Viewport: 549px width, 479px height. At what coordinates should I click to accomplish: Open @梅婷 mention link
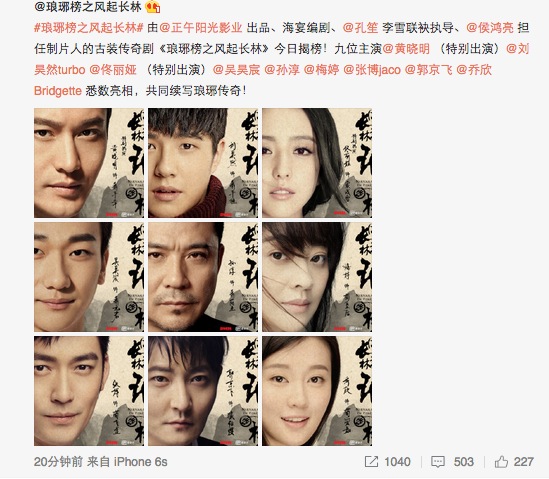(x=321, y=70)
